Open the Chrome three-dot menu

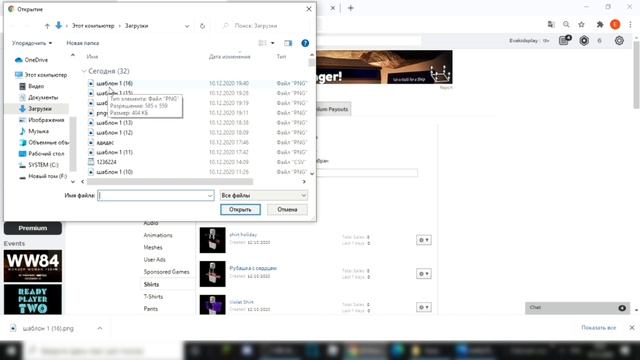tap(630, 24)
